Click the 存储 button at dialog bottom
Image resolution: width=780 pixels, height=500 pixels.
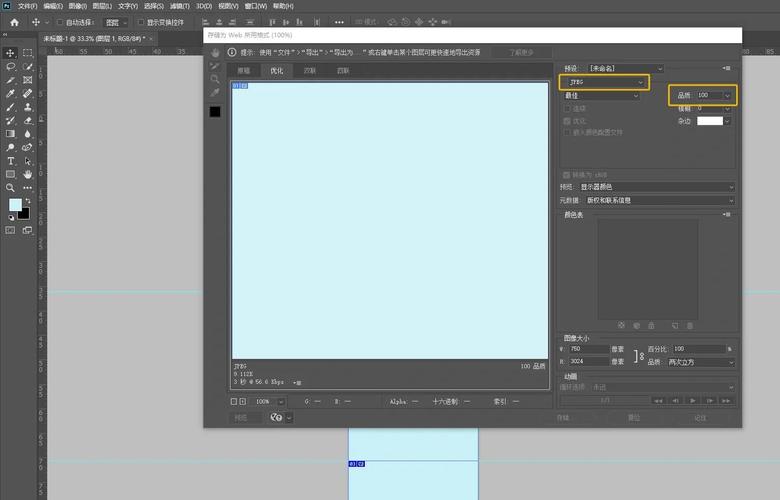click(563, 418)
